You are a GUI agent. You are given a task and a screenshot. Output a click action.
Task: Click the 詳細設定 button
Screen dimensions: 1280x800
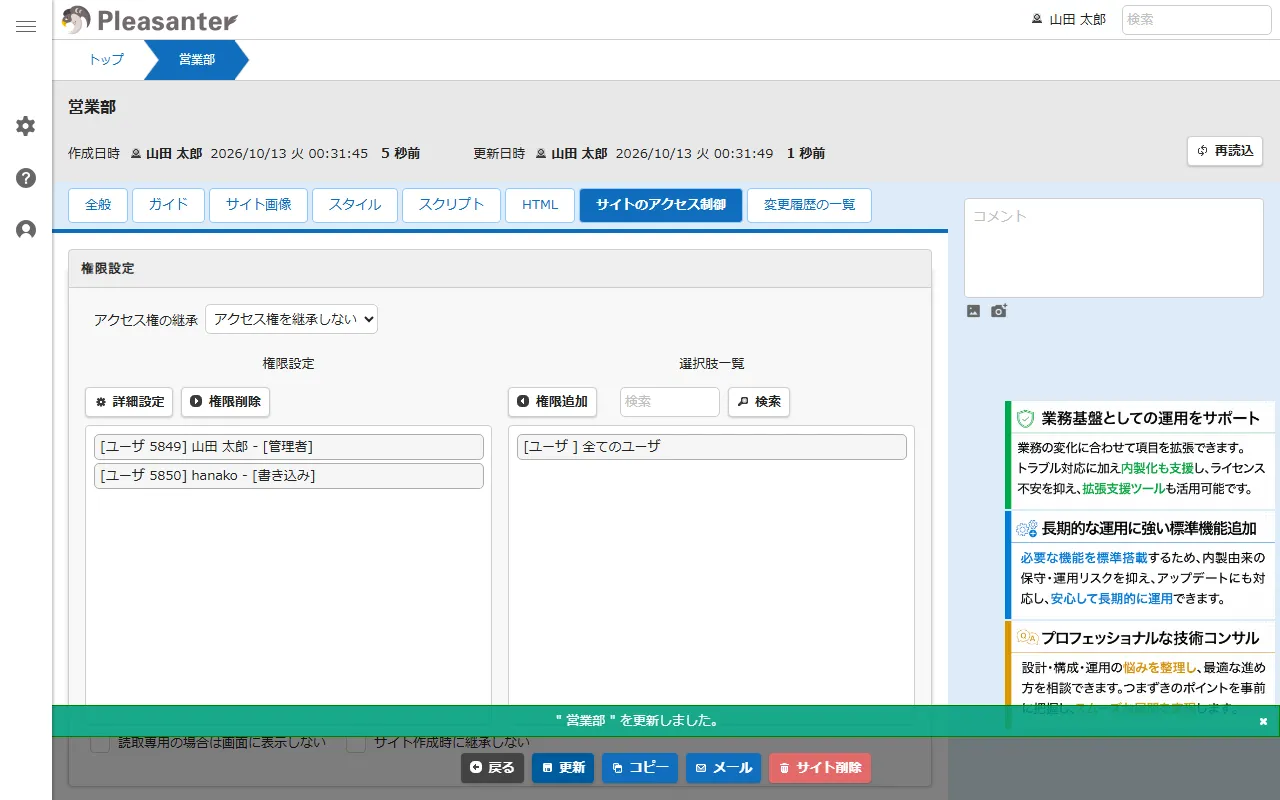click(129, 402)
